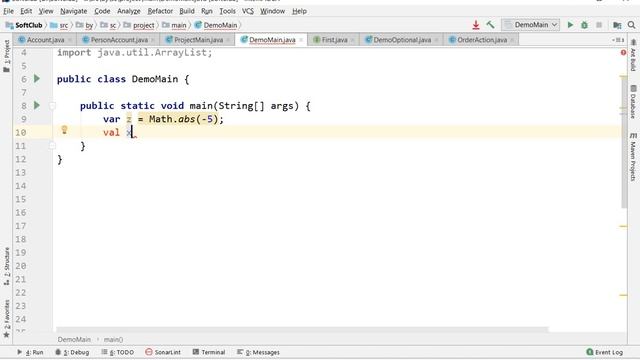Open the Terminal tool window

pos(209,352)
